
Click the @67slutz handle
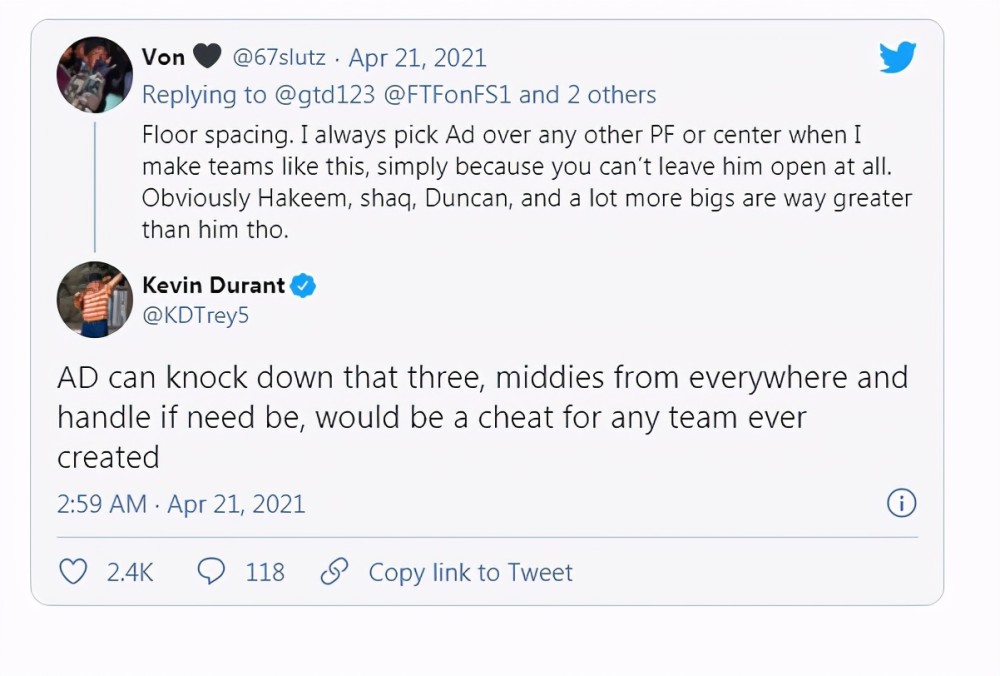(x=279, y=57)
